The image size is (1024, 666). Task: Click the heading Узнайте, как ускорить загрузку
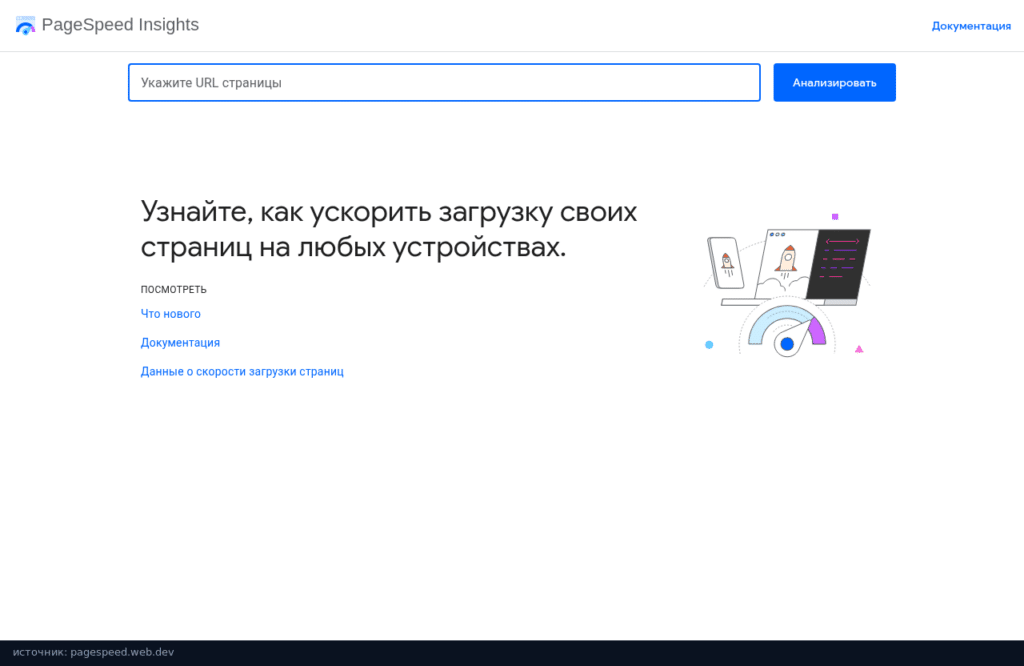389,229
